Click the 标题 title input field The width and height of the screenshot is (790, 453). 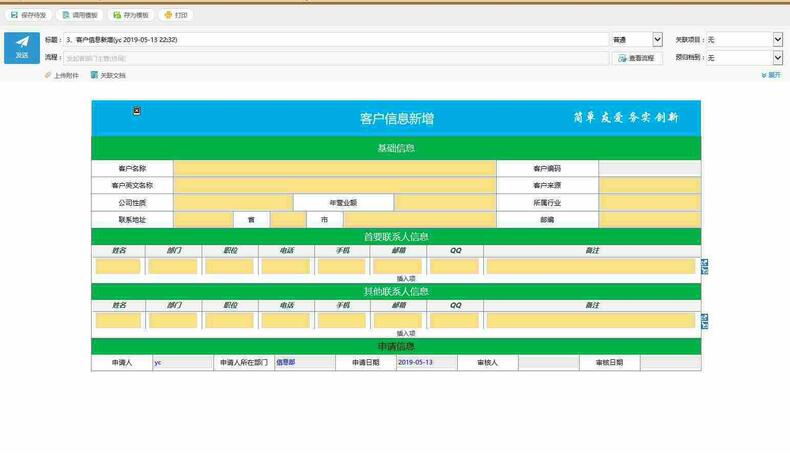click(336, 39)
